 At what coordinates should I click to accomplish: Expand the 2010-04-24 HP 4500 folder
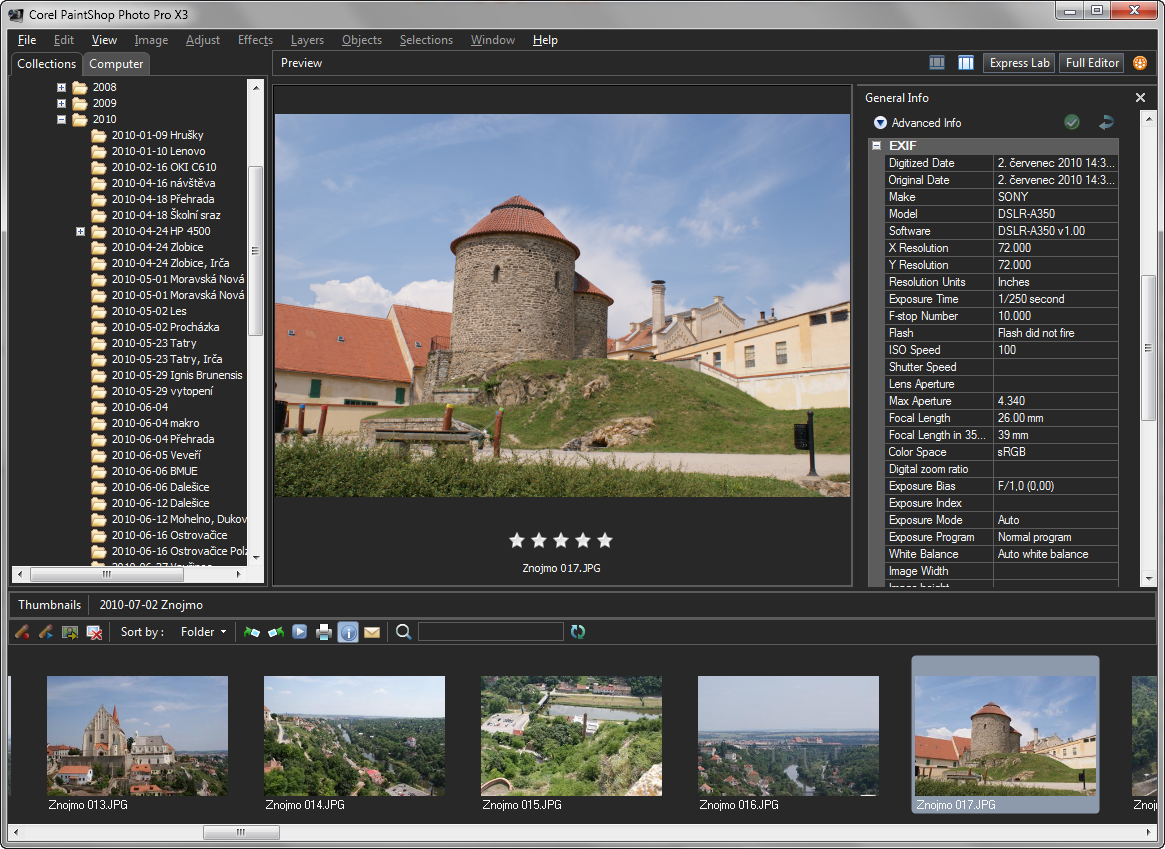80,231
